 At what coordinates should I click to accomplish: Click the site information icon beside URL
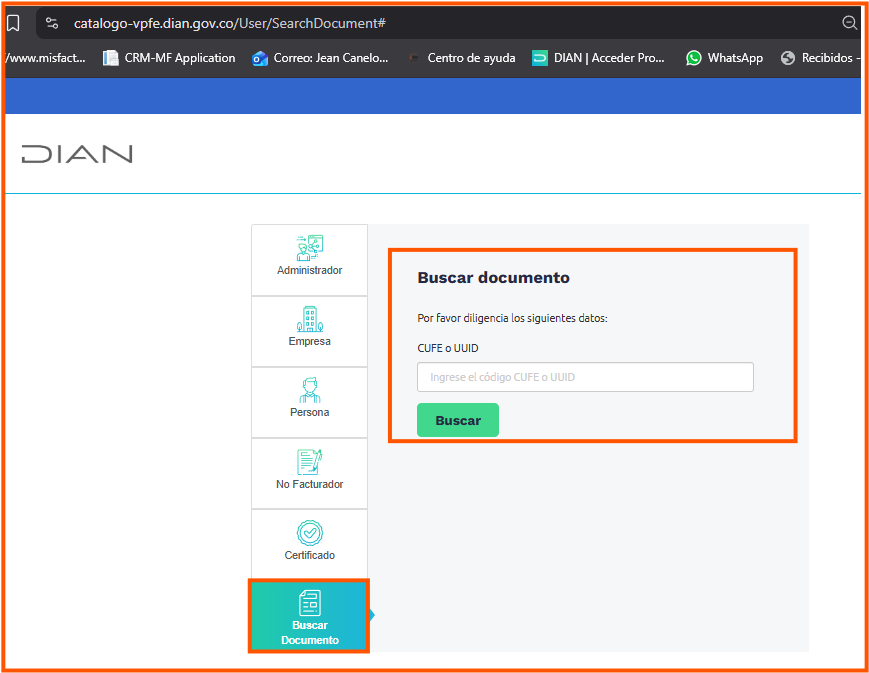click(52, 22)
